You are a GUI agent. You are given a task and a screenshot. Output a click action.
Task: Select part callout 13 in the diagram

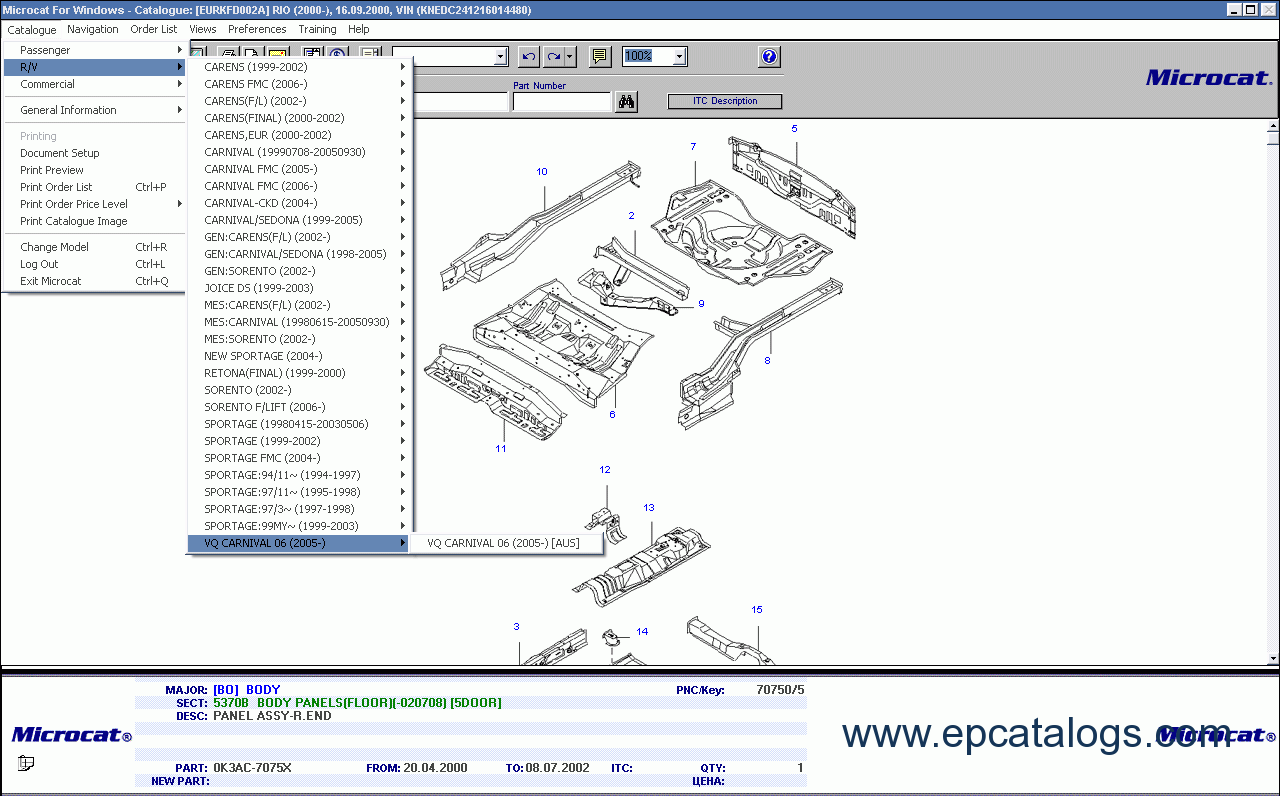[x=649, y=508]
